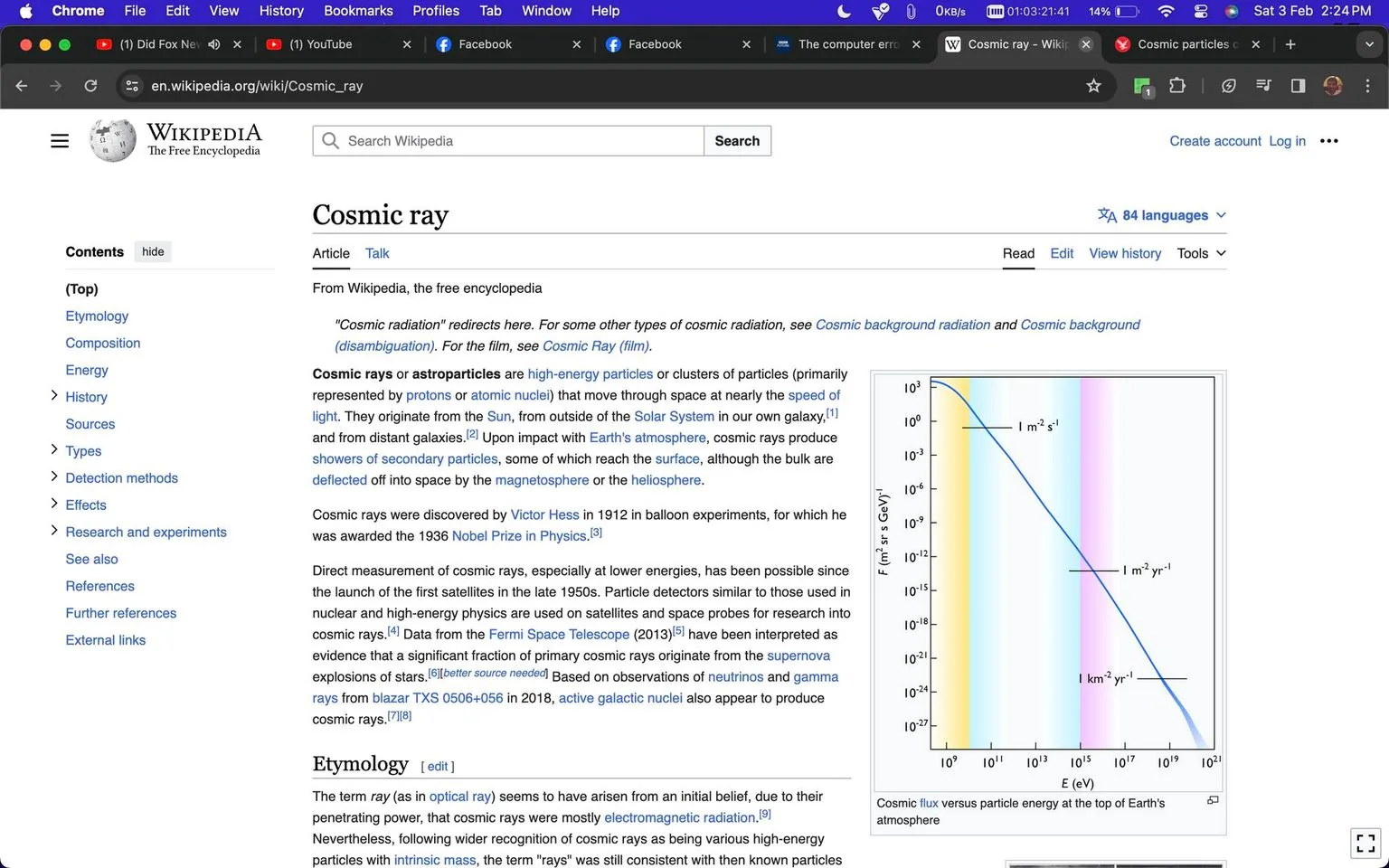View site information icon in address bar
Screen dimensions: 1389x868
click(132, 86)
